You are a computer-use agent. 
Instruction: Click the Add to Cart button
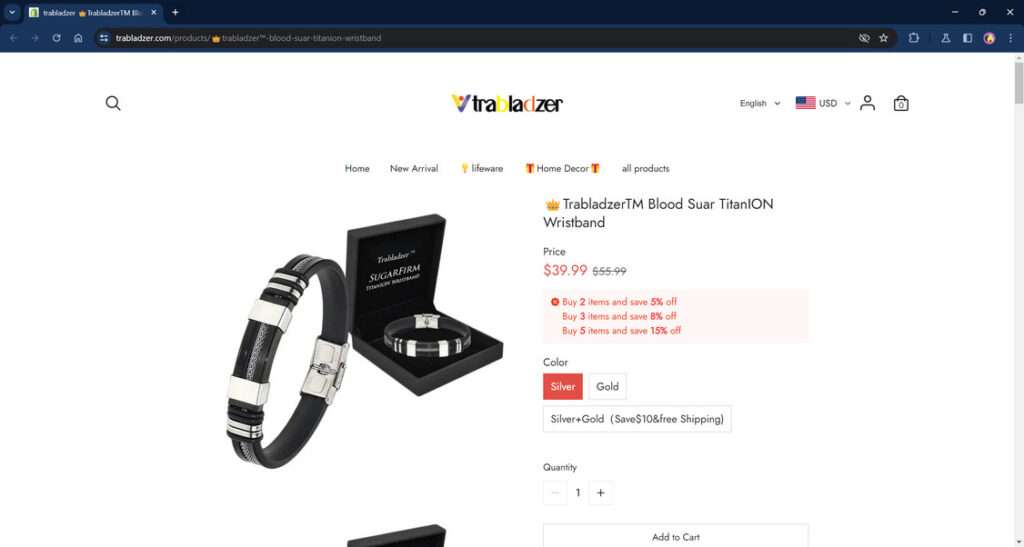click(675, 536)
